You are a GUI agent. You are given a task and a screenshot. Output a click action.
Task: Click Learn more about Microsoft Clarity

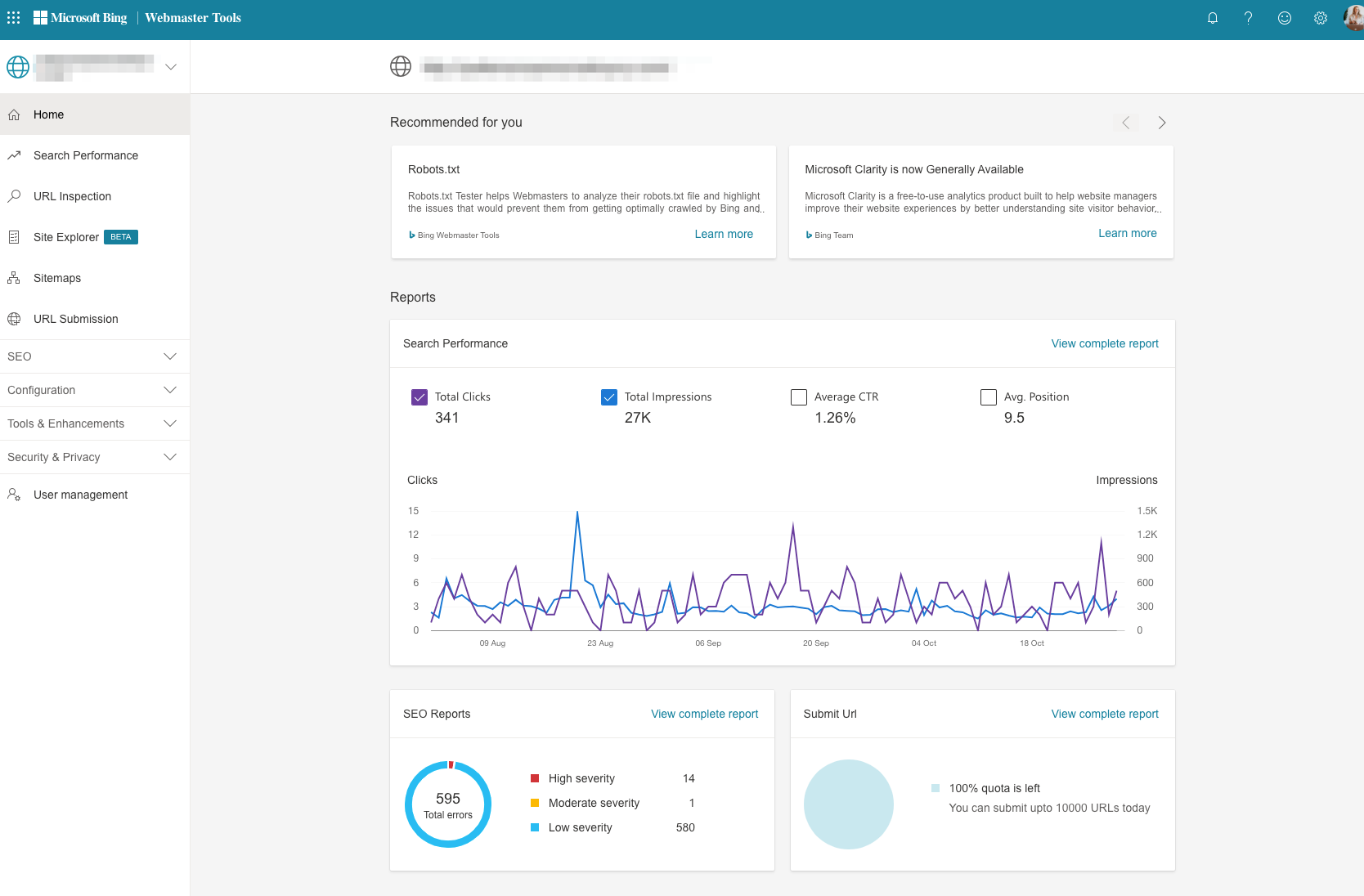[1128, 233]
